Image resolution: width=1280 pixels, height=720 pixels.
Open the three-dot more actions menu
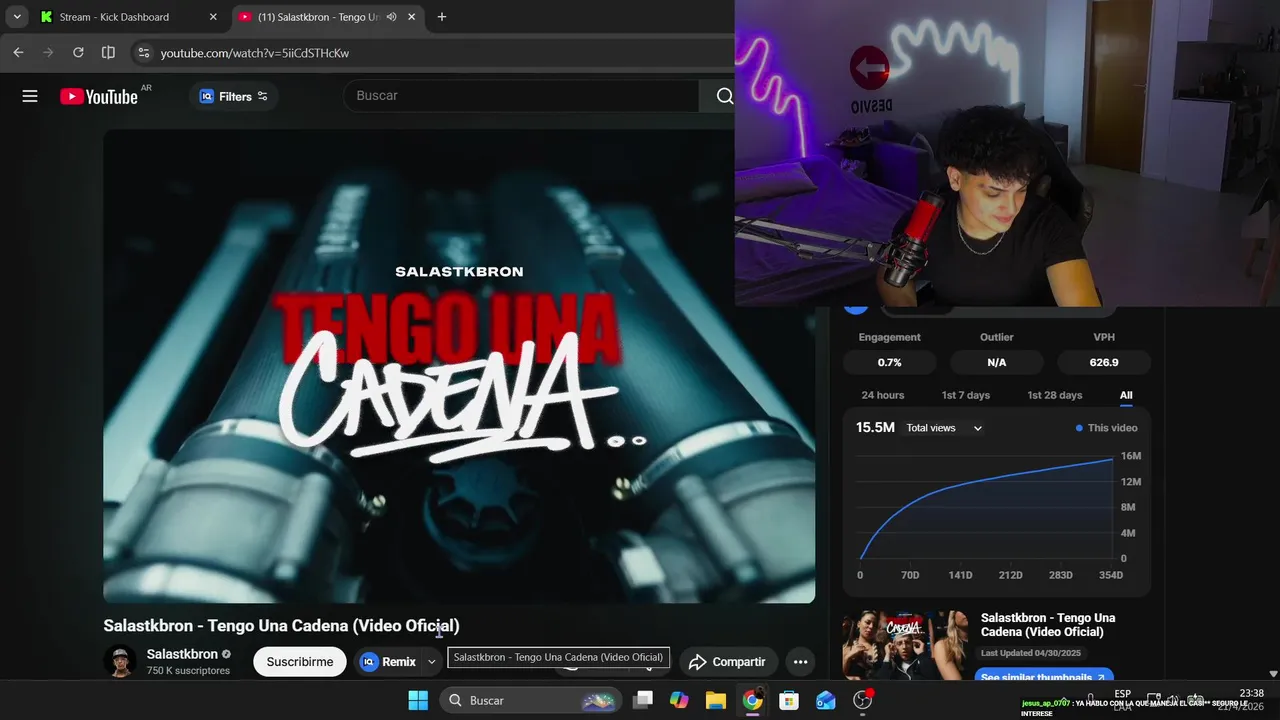(800, 662)
